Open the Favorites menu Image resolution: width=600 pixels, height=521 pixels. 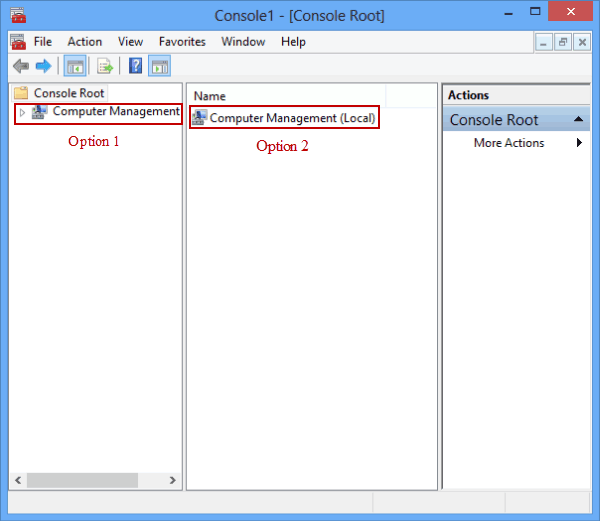(182, 41)
